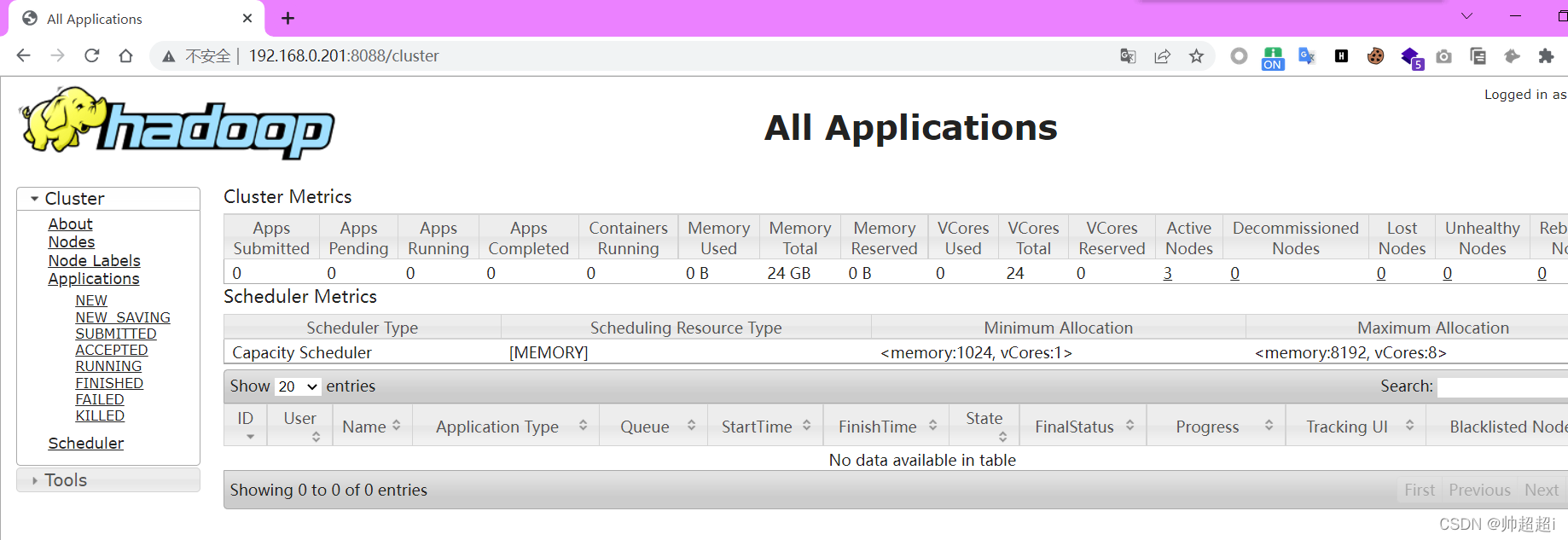
Task: Bookmark this page with star icon
Action: (1196, 56)
